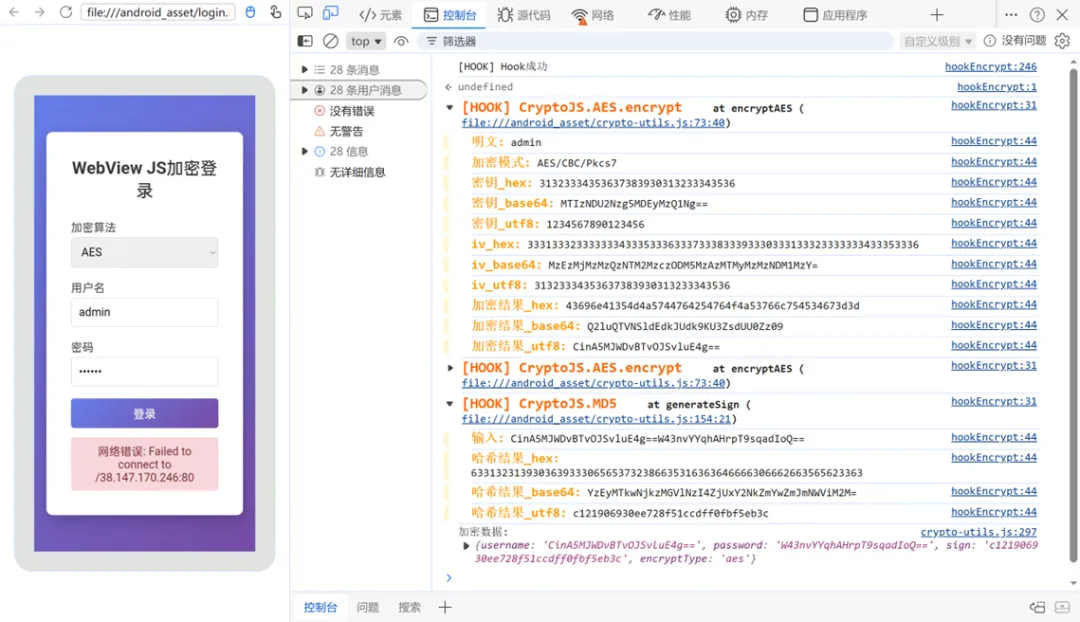Viewport: 1080px width, 622px height.
Task: Click the 没有问题 issues indicator
Action: click(1015, 41)
